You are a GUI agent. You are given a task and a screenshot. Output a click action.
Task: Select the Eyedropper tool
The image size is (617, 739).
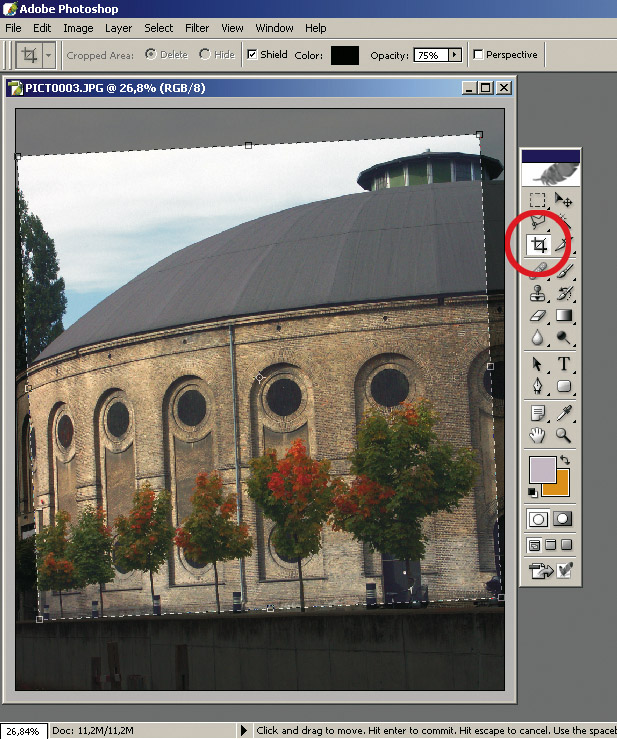pos(564,413)
